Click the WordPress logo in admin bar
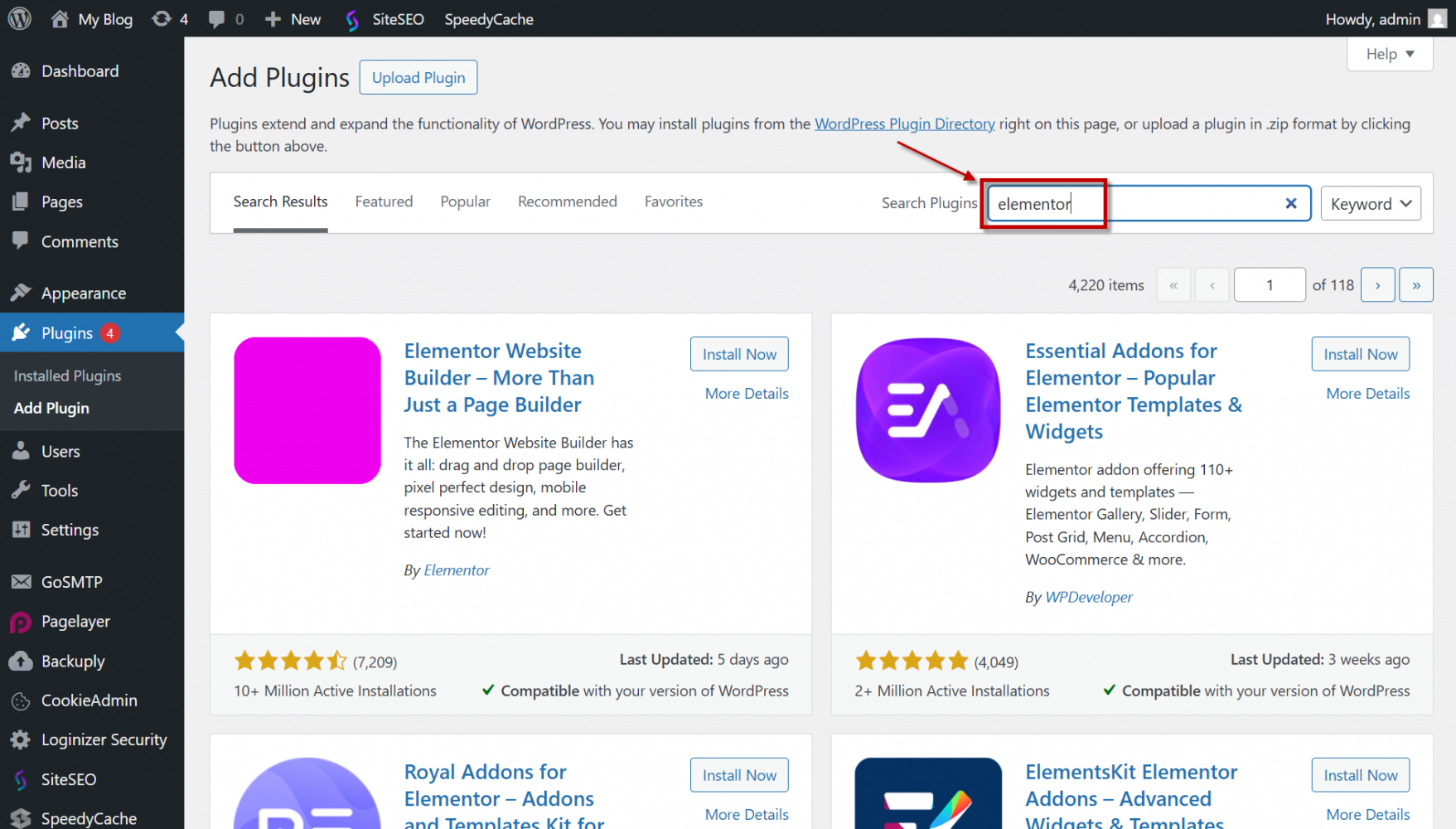The image size is (1456, 829). [19, 18]
